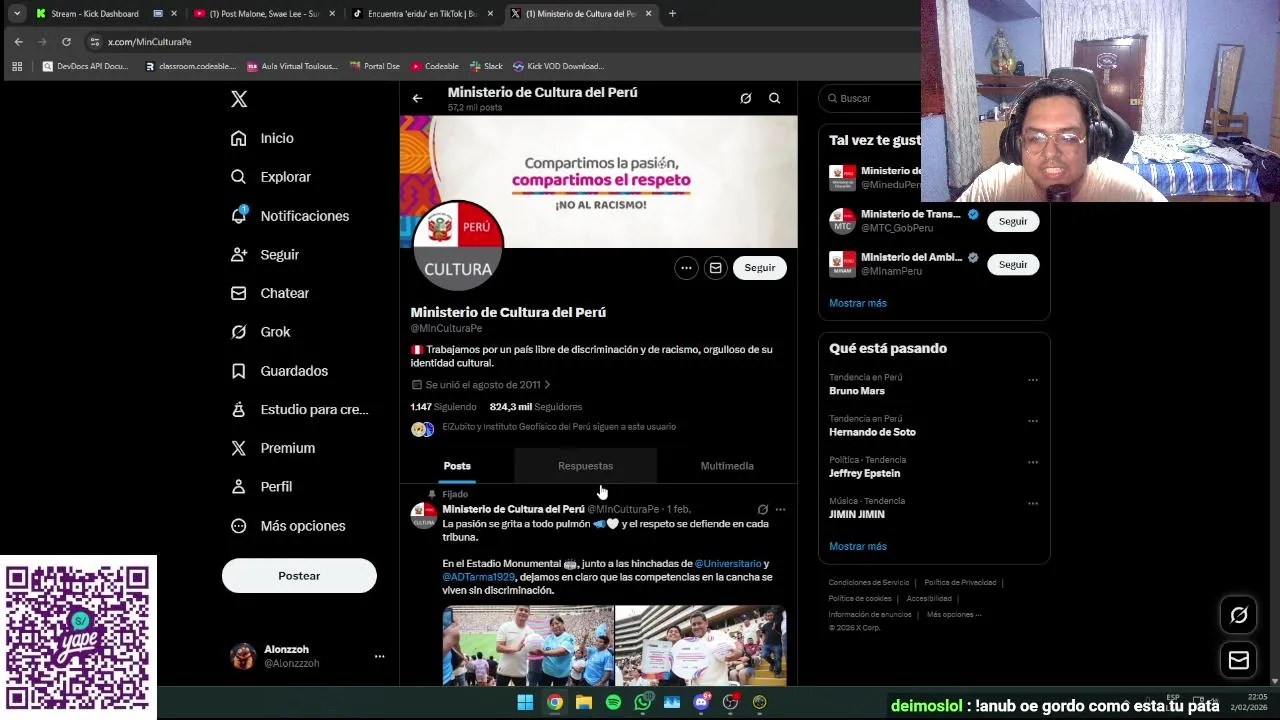Open the tab search dropdown arrow

point(17,14)
